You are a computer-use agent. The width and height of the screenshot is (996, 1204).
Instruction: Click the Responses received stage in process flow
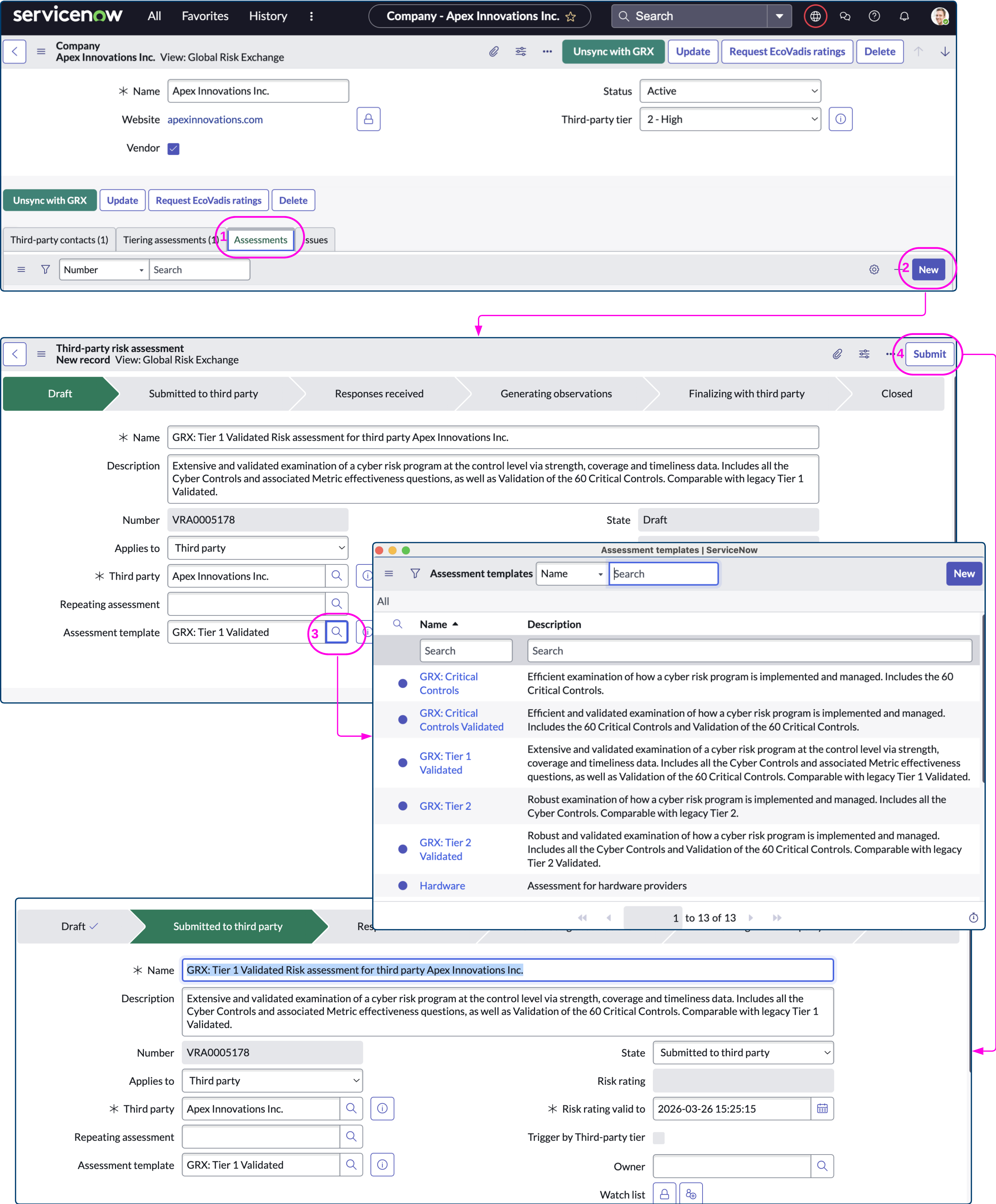click(x=379, y=393)
